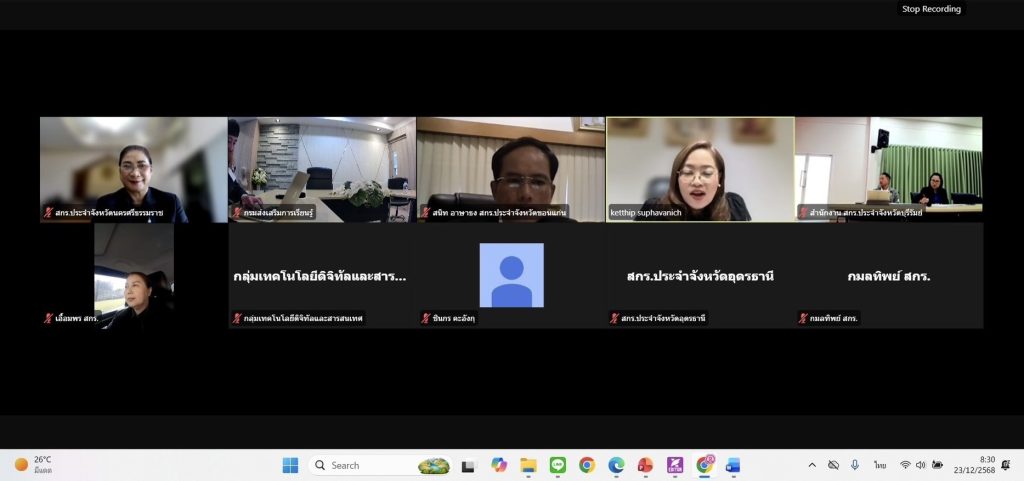1024x481 pixels.
Task: Select ketthip suphavanich's active speaker video tile
Action: [700, 168]
